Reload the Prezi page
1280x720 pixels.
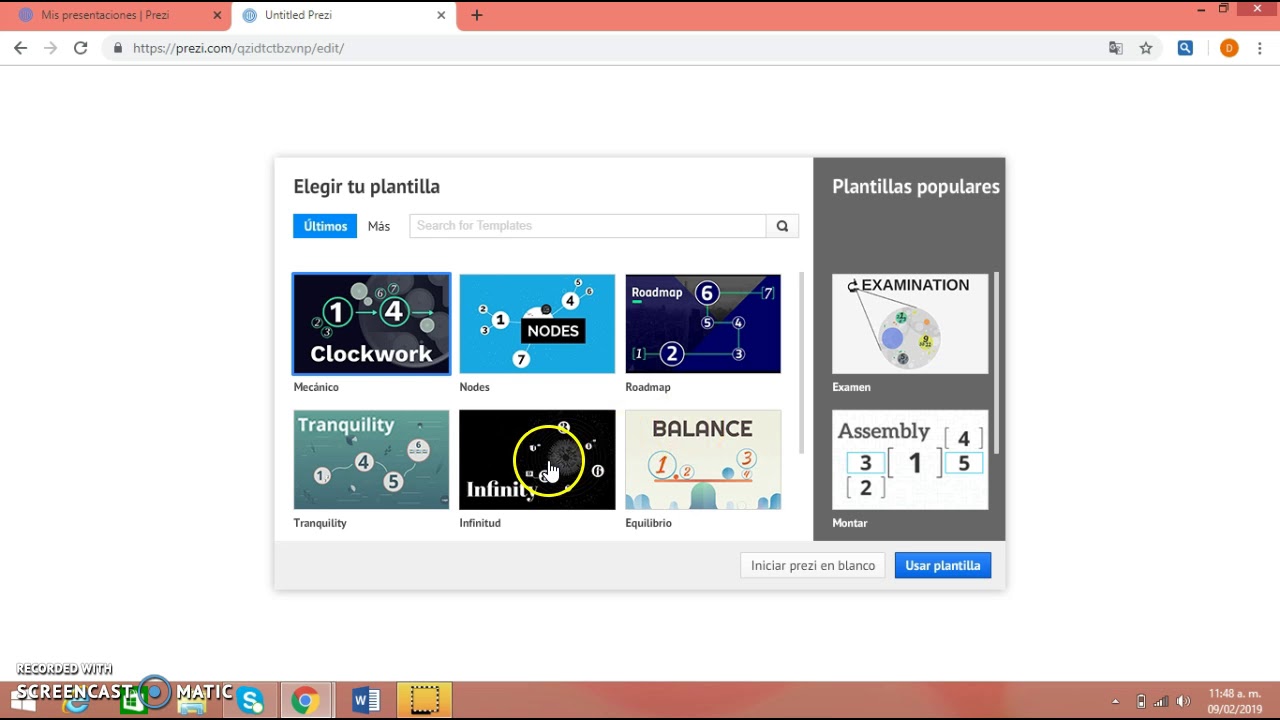coord(80,48)
